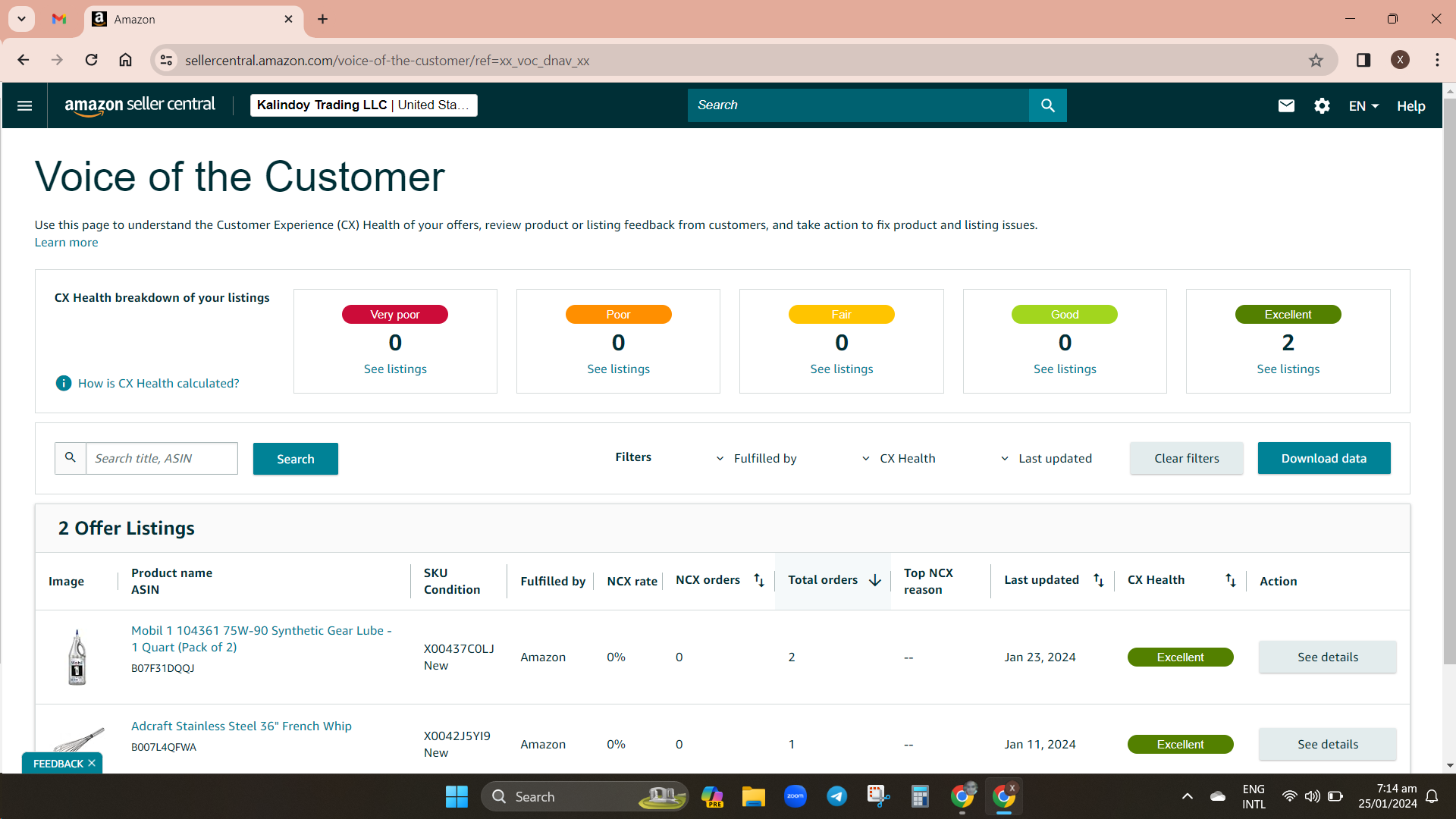1456x819 pixels.
Task: Focus the Seller Central top search box
Action: (x=858, y=105)
